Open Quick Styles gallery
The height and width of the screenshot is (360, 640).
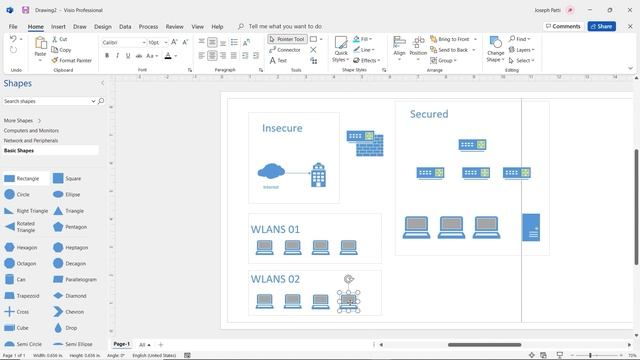(x=340, y=49)
